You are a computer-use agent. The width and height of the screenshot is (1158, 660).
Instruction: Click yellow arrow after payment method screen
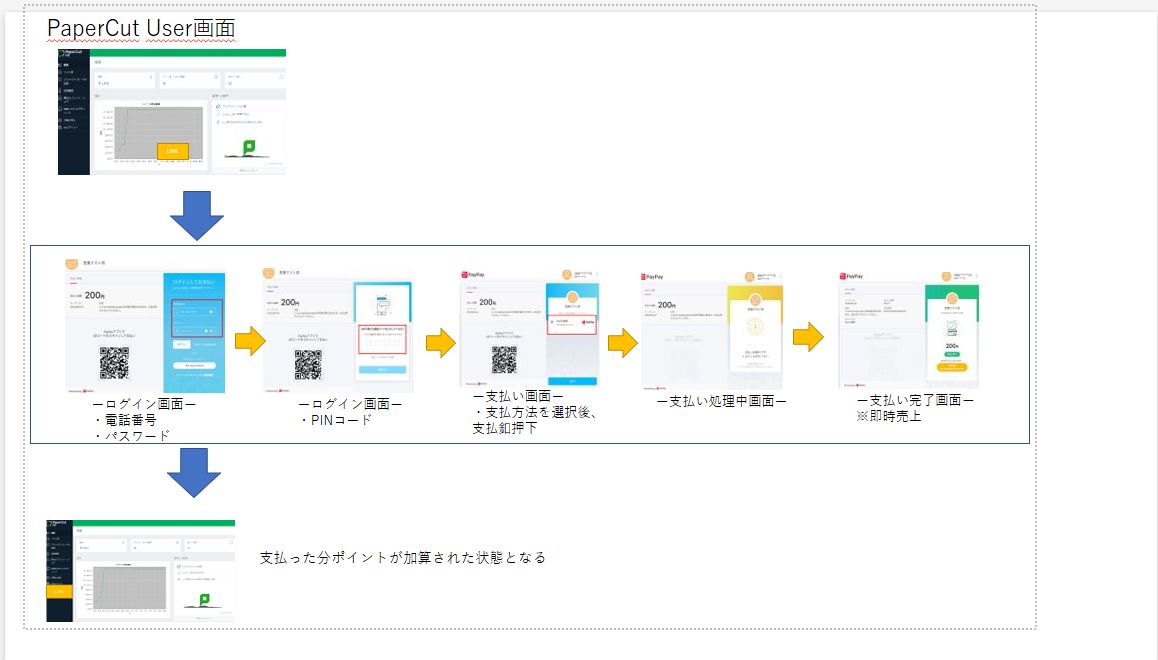(623, 343)
